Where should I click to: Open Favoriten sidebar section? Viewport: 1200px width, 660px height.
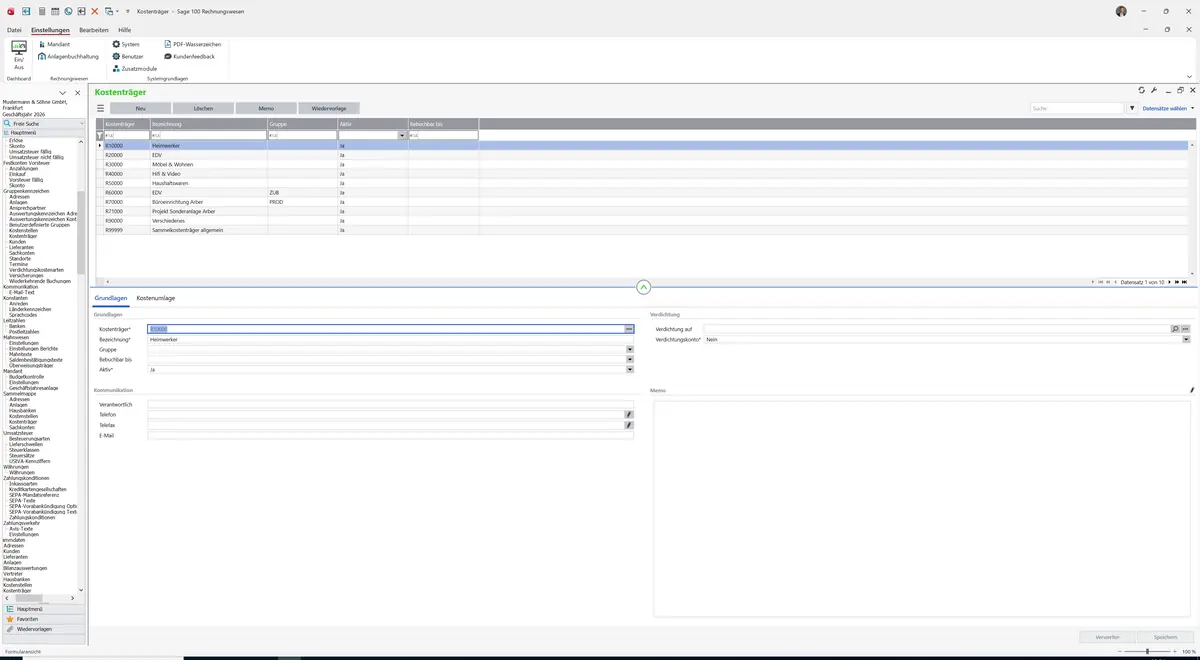pyautogui.click(x=43, y=619)
